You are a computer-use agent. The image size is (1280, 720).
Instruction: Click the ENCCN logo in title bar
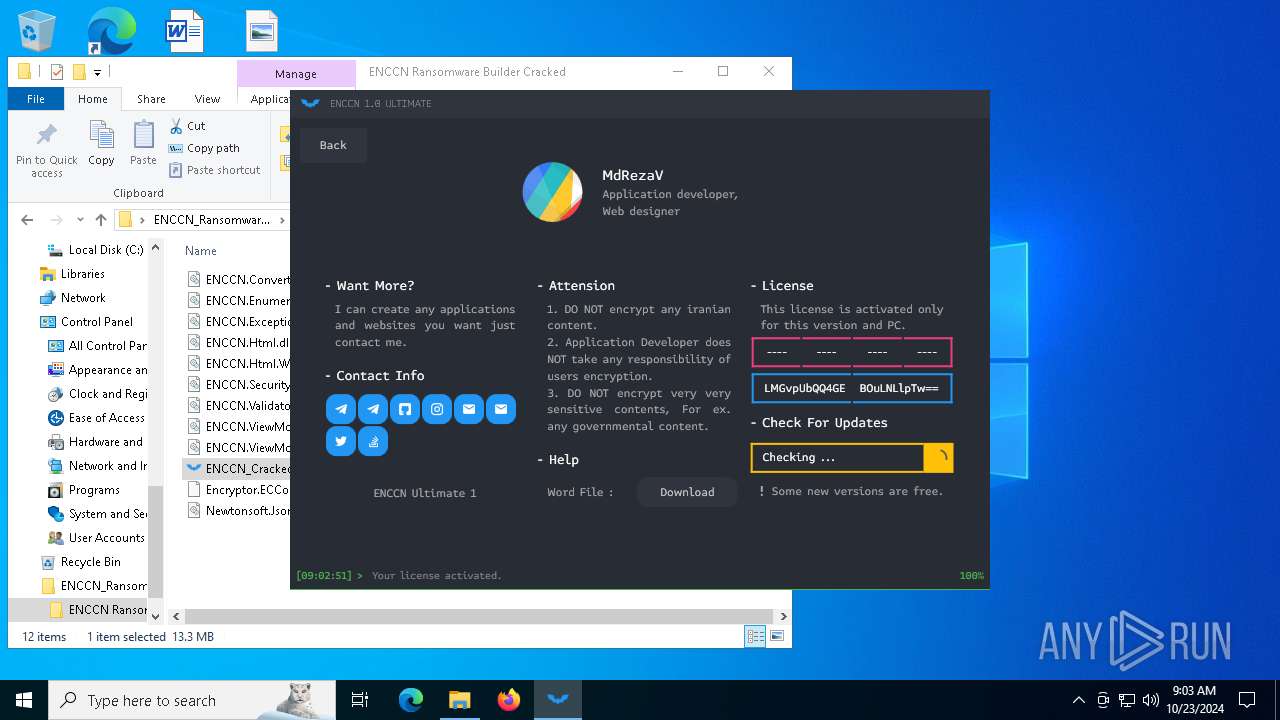click(x=310, y=103)
